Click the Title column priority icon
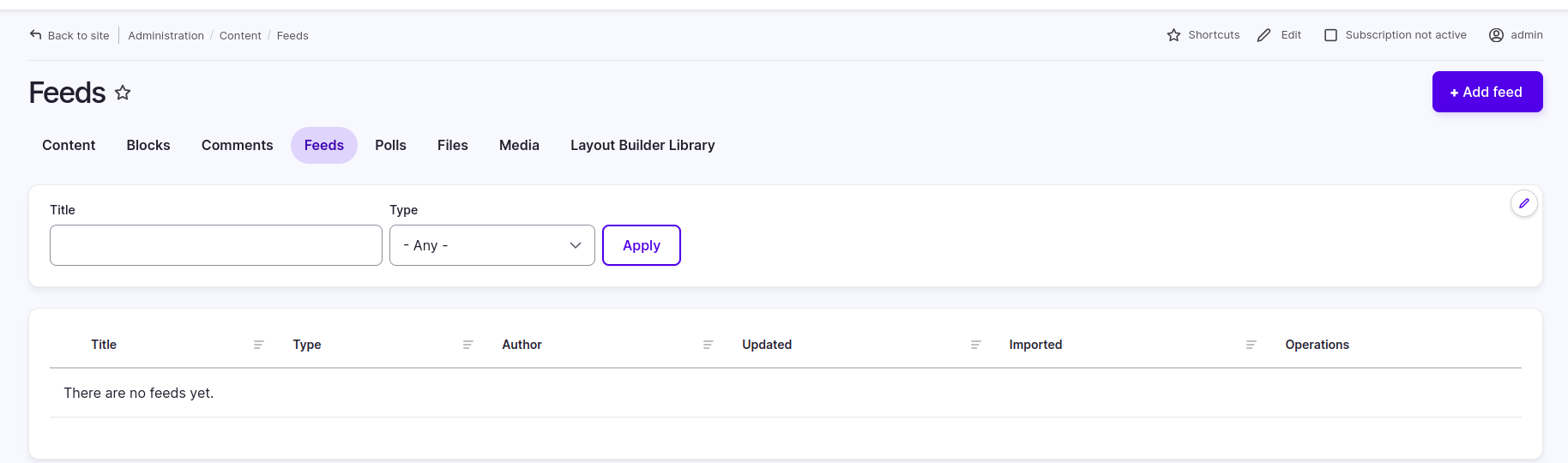Image resolution: width=1568 pixels, height=463 pixels. pos(259,345)
